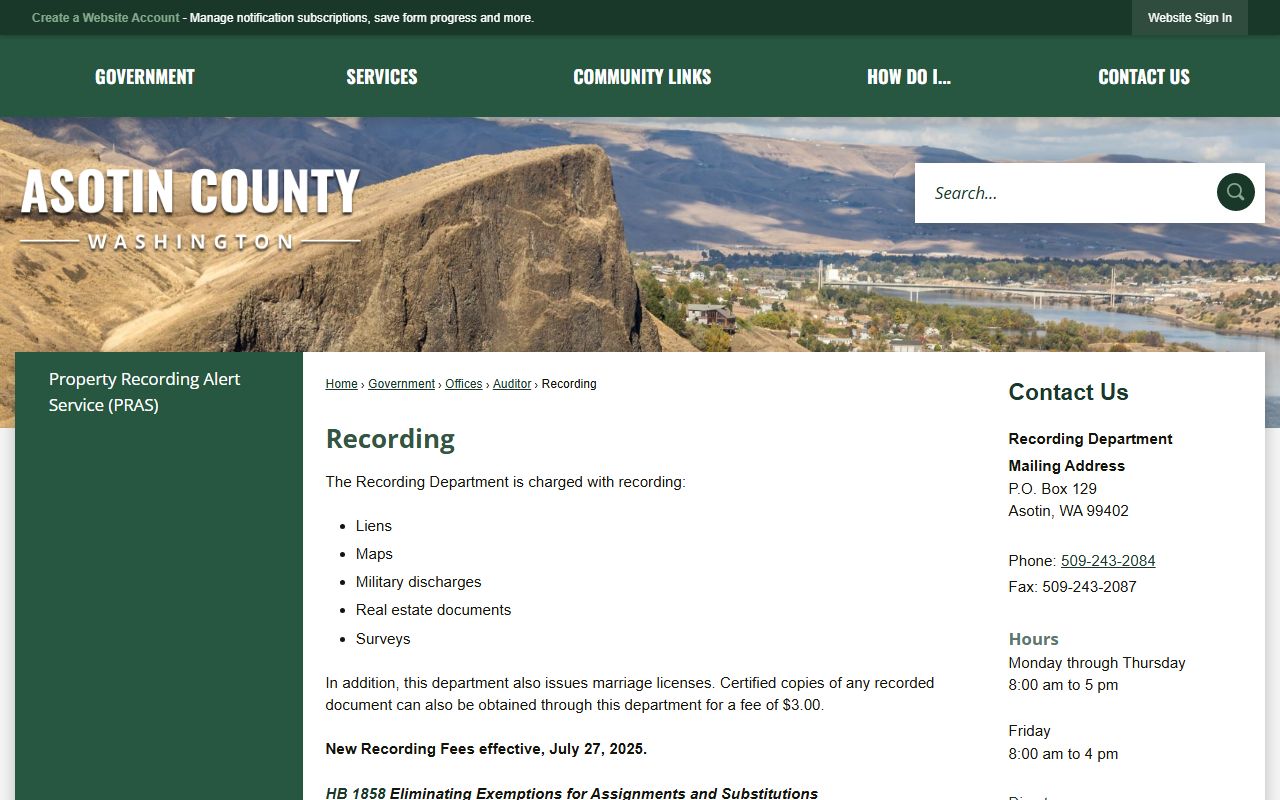The width and height of the screenshot is (1280, 800).
Task: Click into the Search input field
Action: point(1065,193)
